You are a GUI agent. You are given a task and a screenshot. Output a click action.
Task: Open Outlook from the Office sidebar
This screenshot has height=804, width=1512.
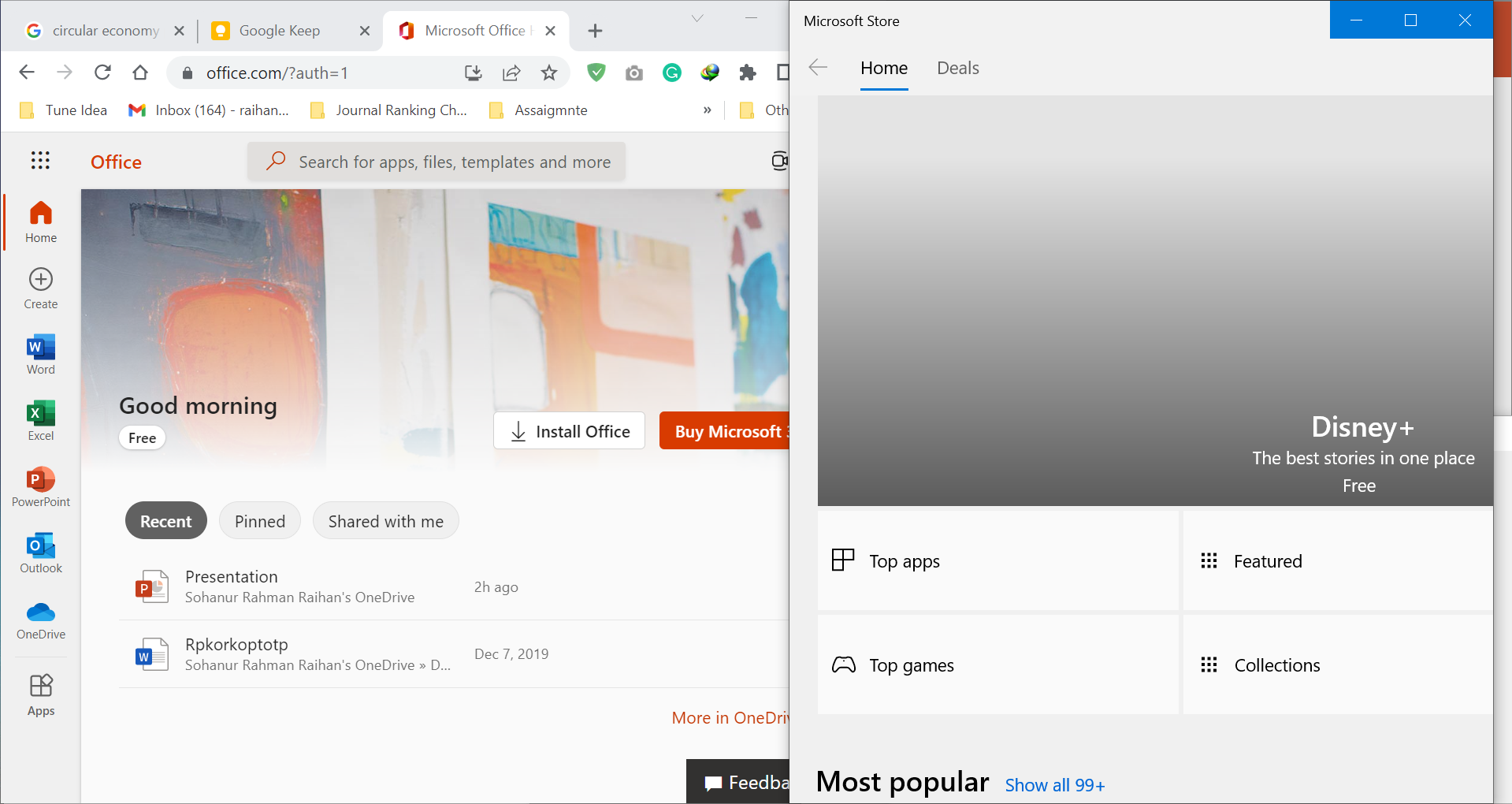click(41, 553)
